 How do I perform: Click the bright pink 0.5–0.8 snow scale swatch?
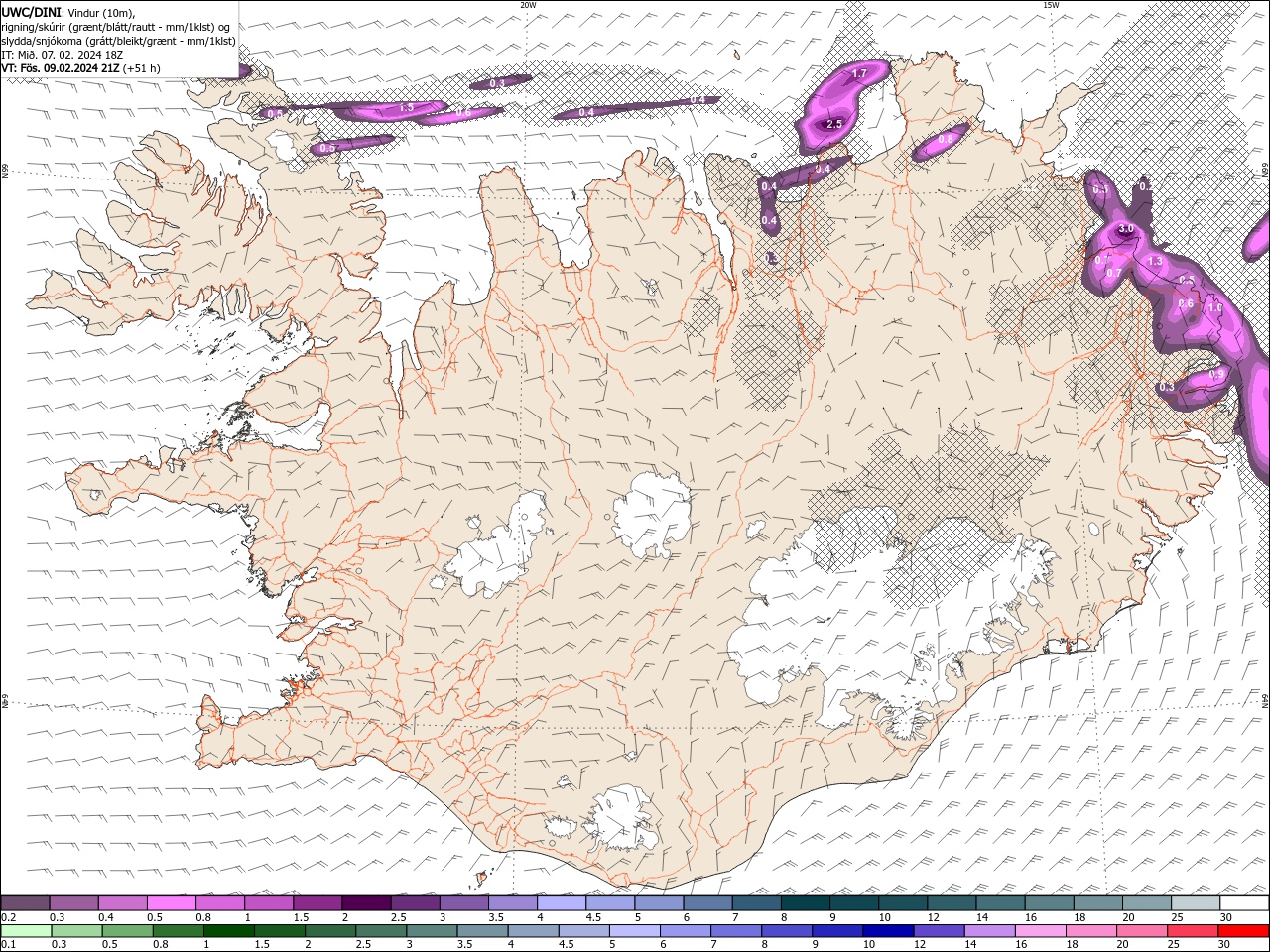tap(172, 903)
